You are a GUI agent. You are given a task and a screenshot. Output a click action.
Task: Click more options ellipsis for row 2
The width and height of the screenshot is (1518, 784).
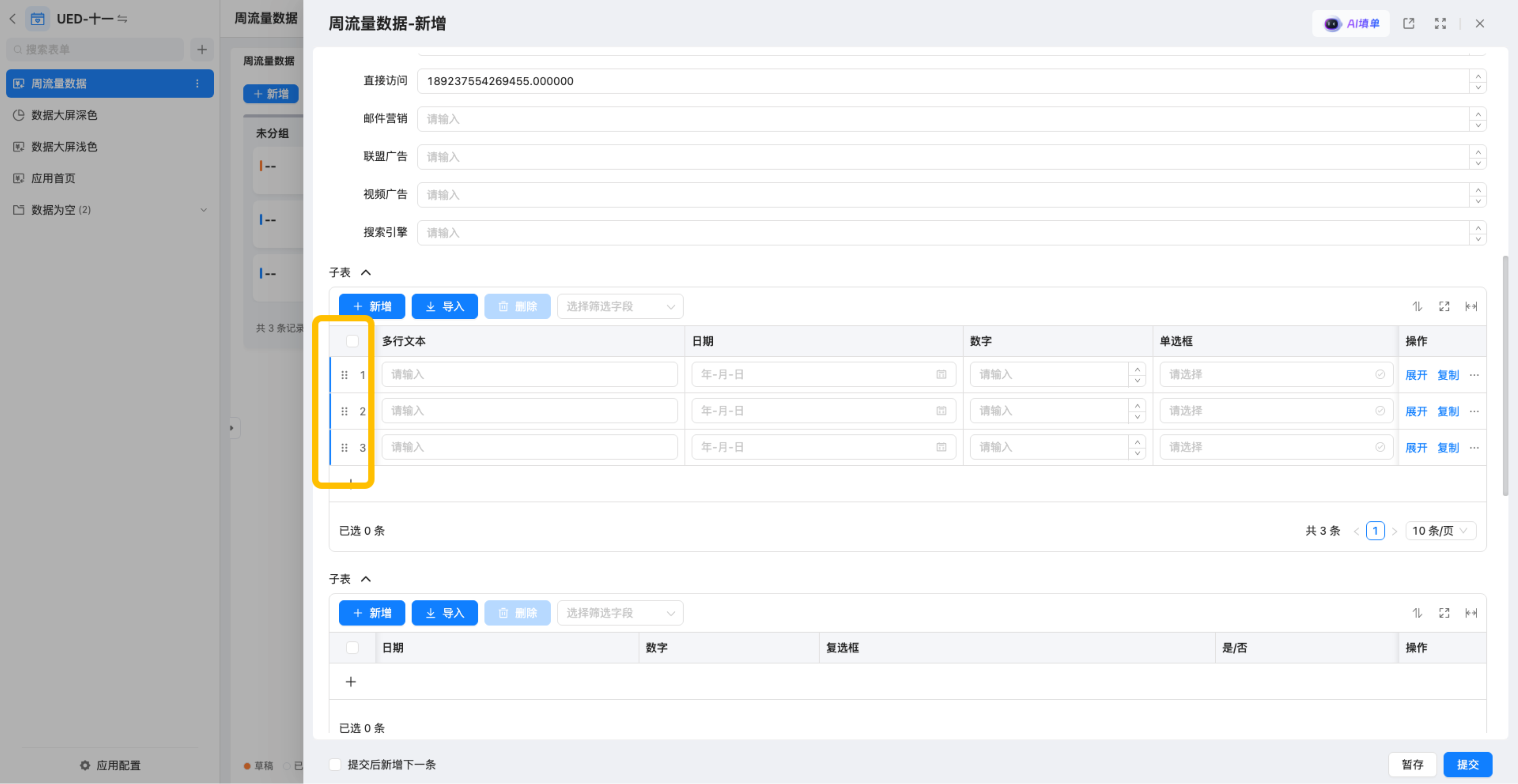(x=1474, y=411)
